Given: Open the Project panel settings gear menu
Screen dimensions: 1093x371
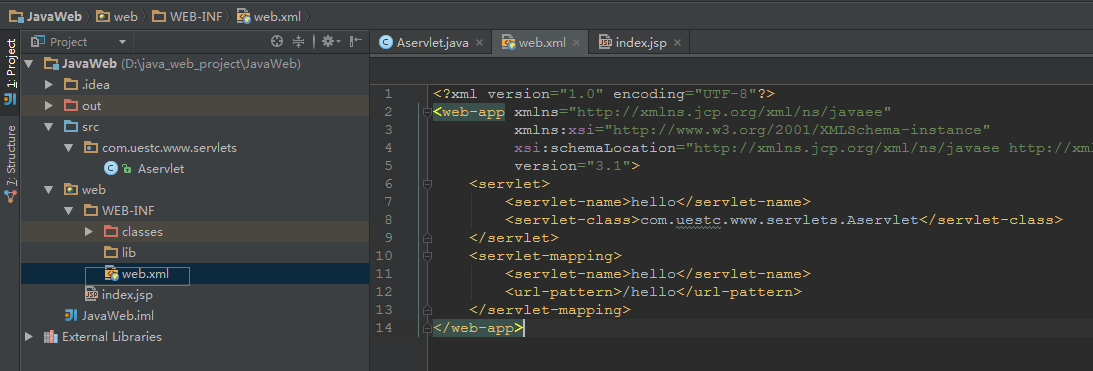Looking at the screenshot, I should pos(330,42).
